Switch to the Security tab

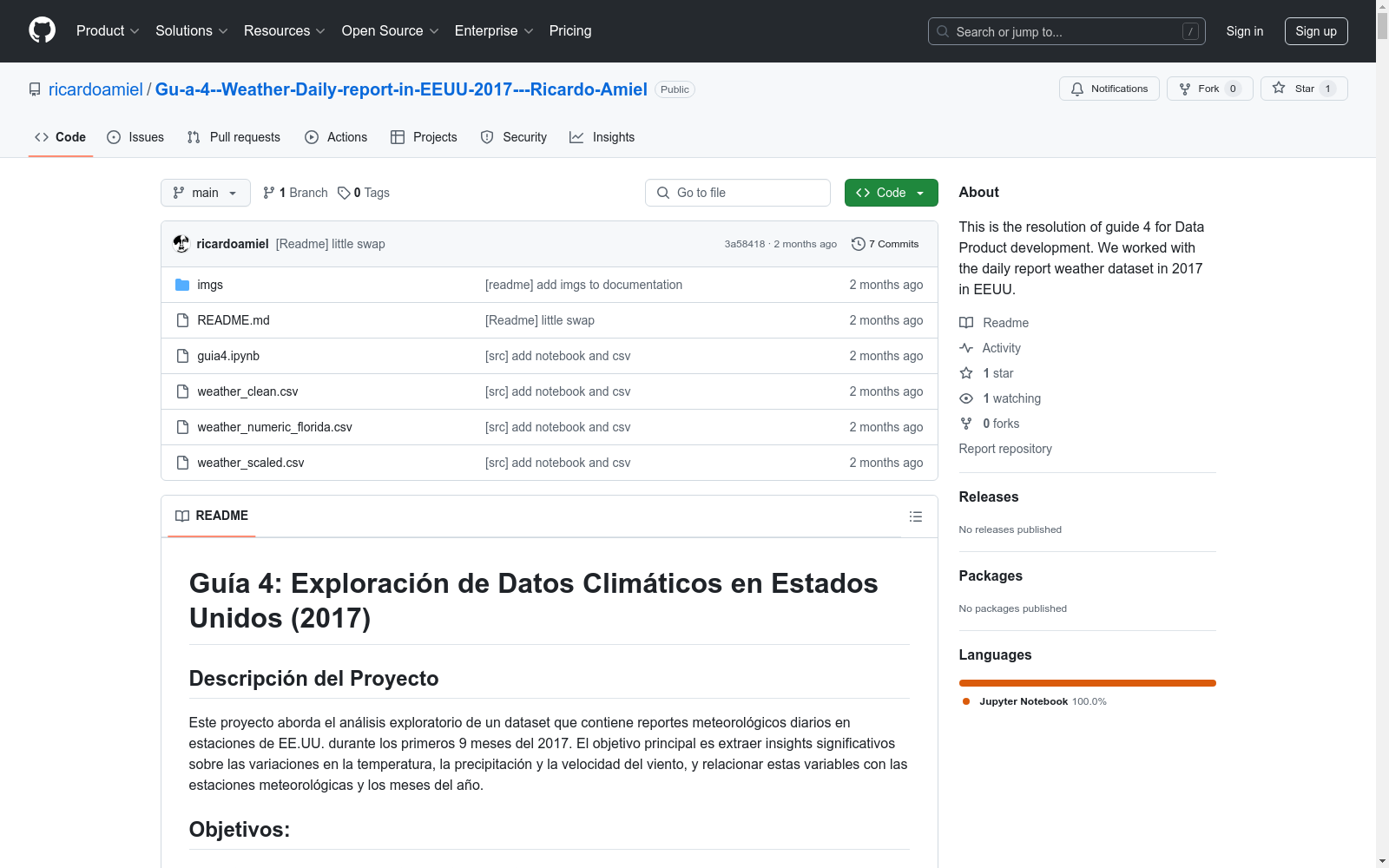(514, 137)
